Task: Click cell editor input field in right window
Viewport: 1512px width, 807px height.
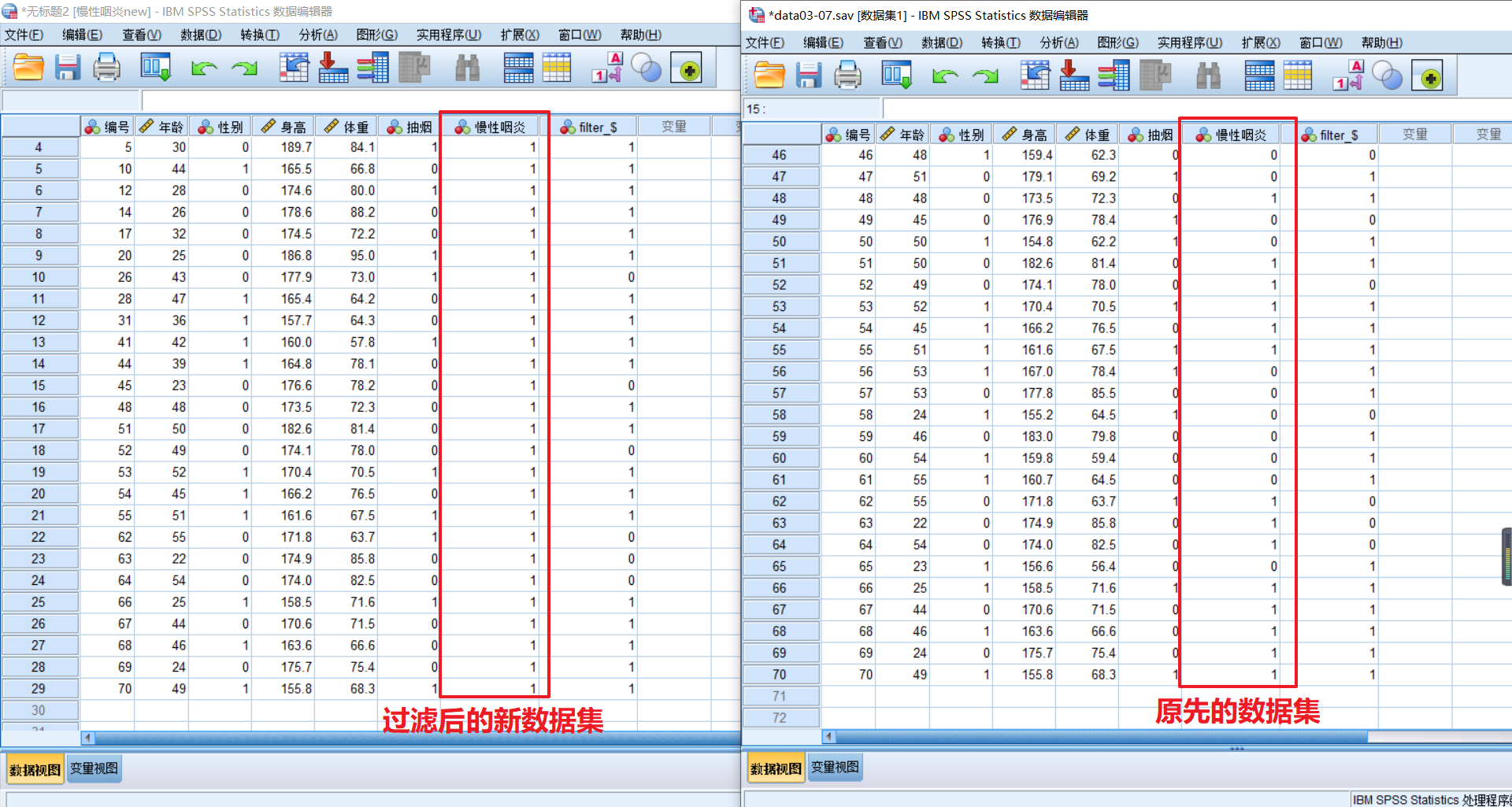Action: (1197, 109)
